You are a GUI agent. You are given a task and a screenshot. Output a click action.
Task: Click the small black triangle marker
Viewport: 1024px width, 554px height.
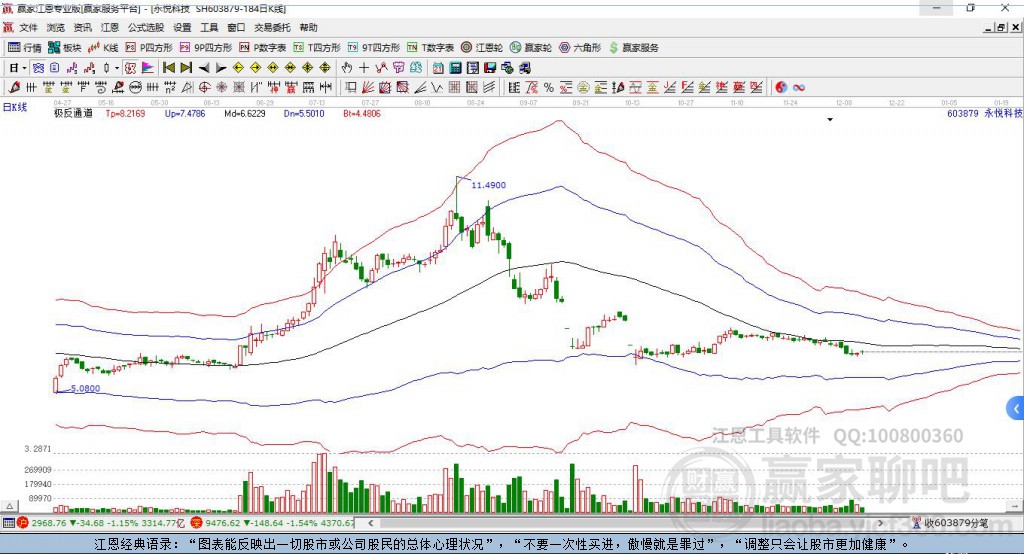[830, 120]
